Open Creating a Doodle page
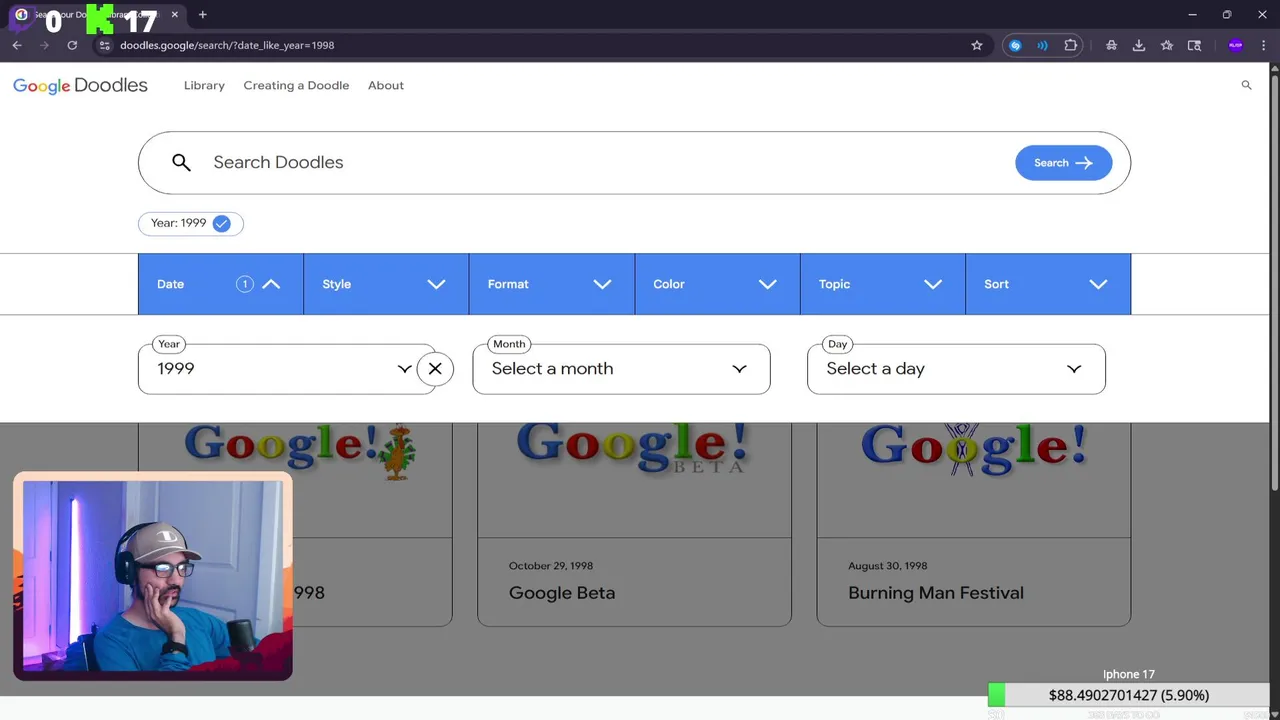 296,86
